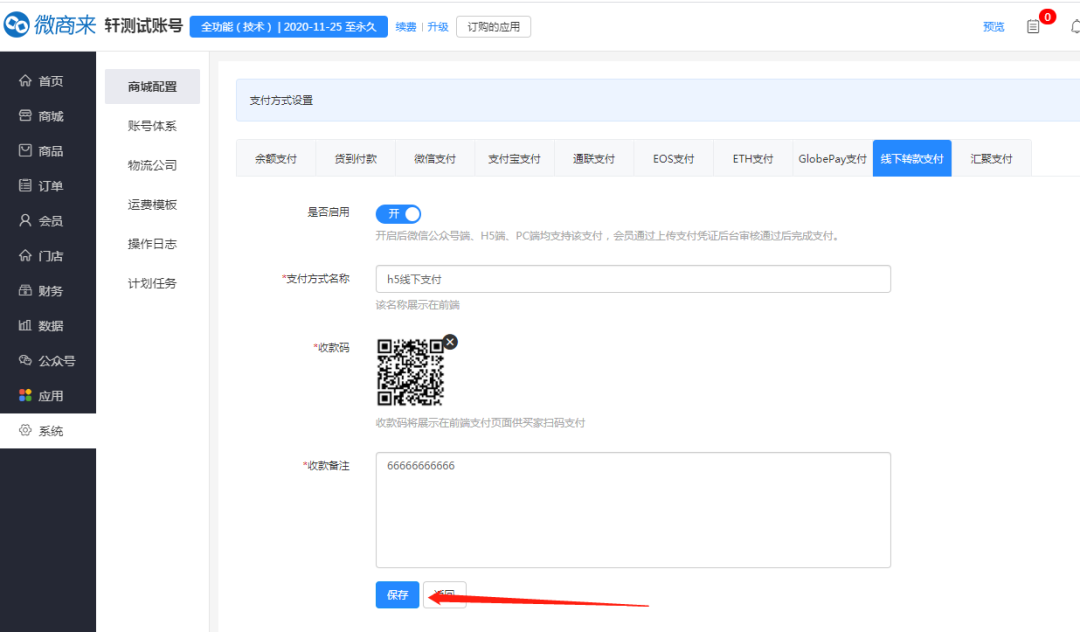Open the notifications list icon with badge
Screen dimensions: 1080x632
[x=1033, y=26]
